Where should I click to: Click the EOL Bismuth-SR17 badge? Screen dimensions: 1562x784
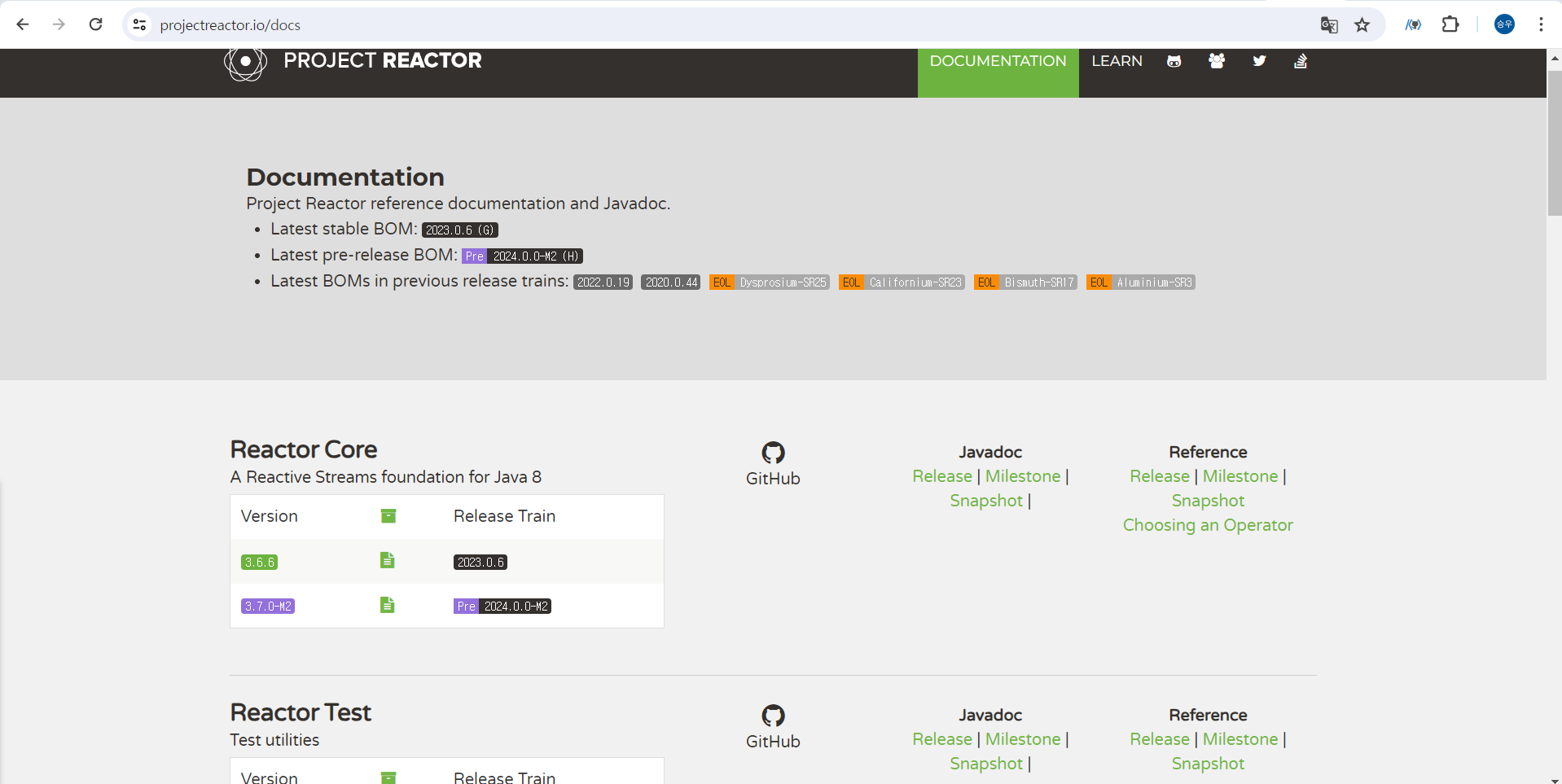(x=1025, y=283)
